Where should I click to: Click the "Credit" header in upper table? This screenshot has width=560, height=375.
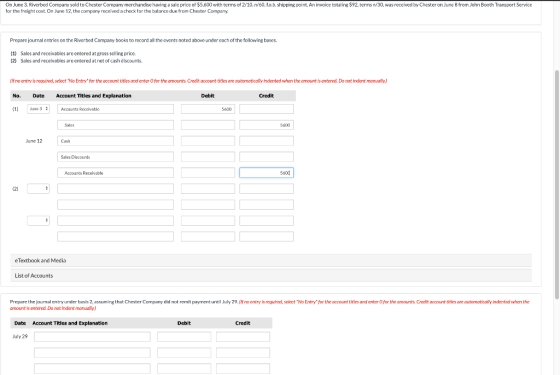pos(266,96)
